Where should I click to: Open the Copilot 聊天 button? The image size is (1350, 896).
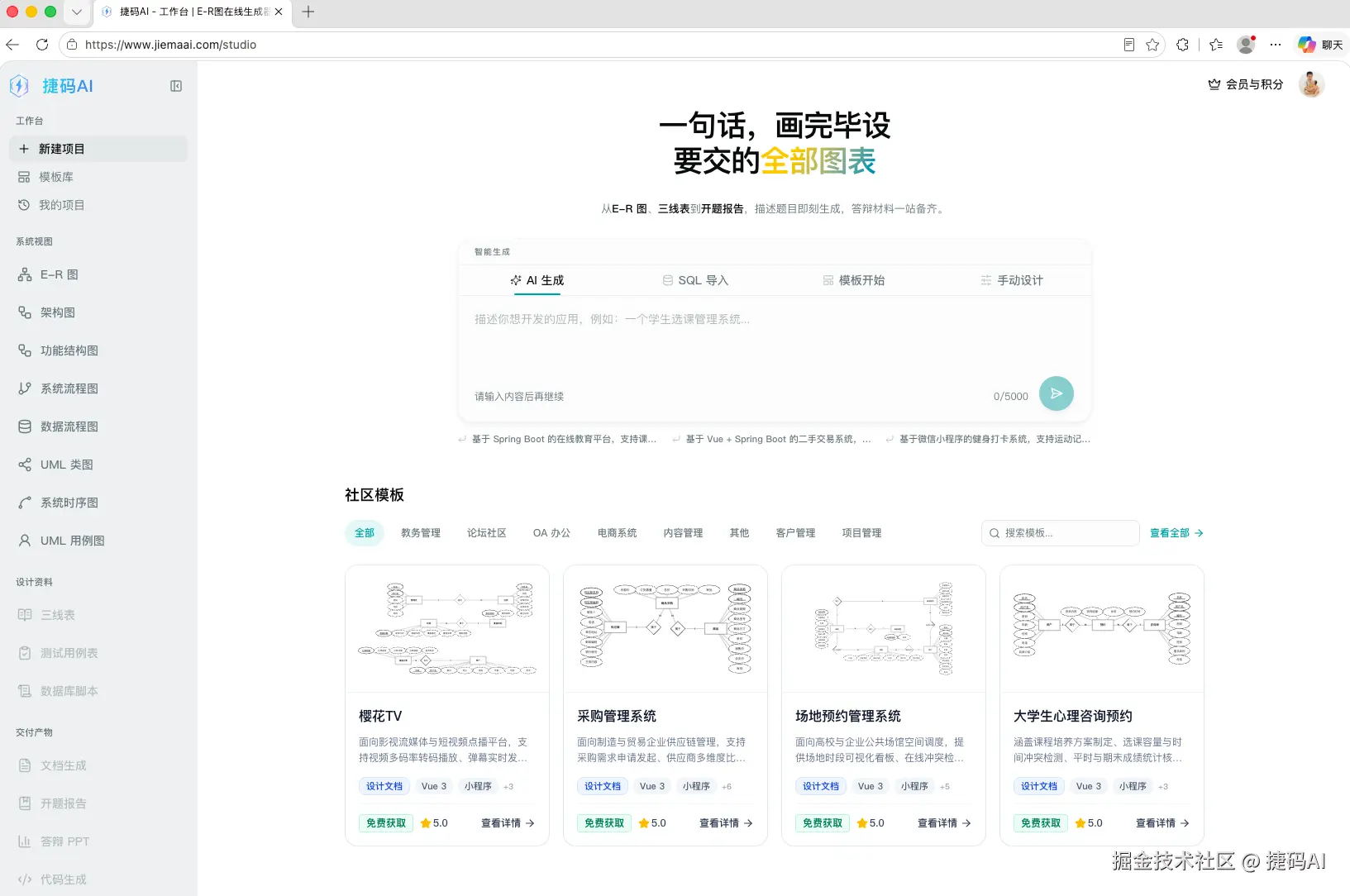[1320, 45]
